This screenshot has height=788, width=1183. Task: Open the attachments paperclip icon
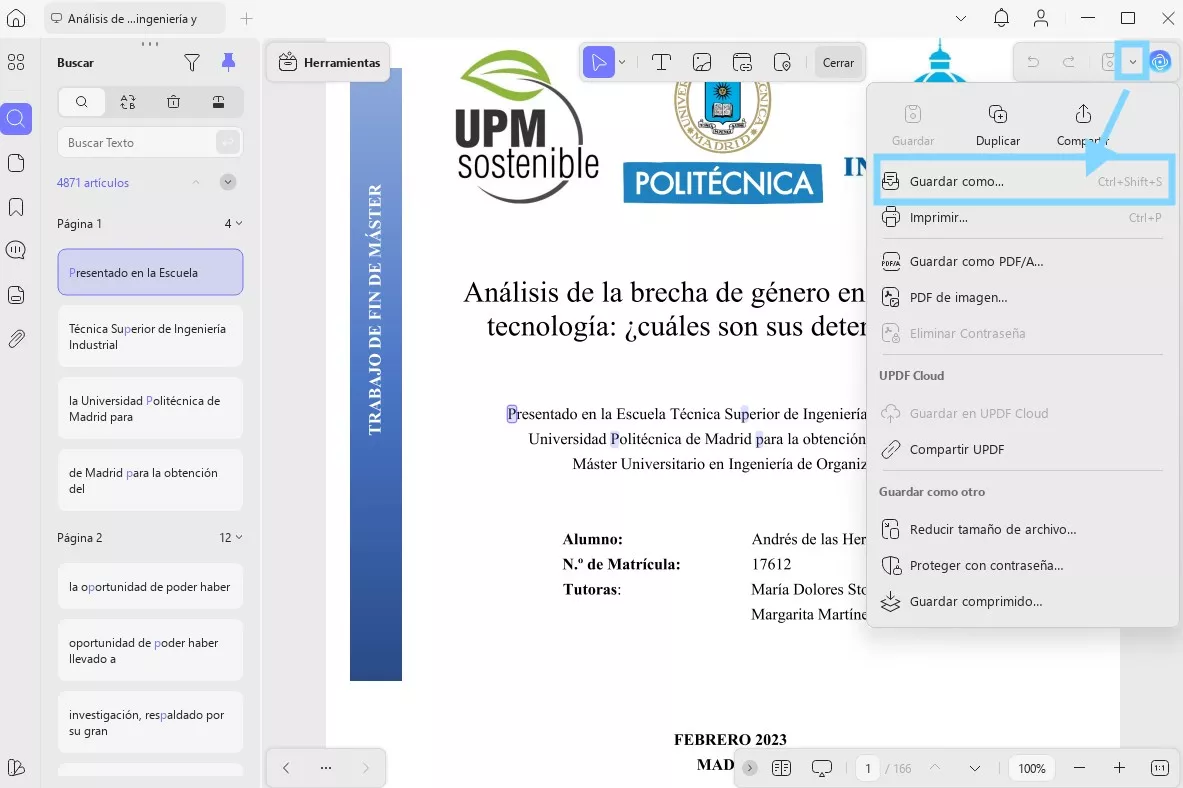[x=16, y=339]
